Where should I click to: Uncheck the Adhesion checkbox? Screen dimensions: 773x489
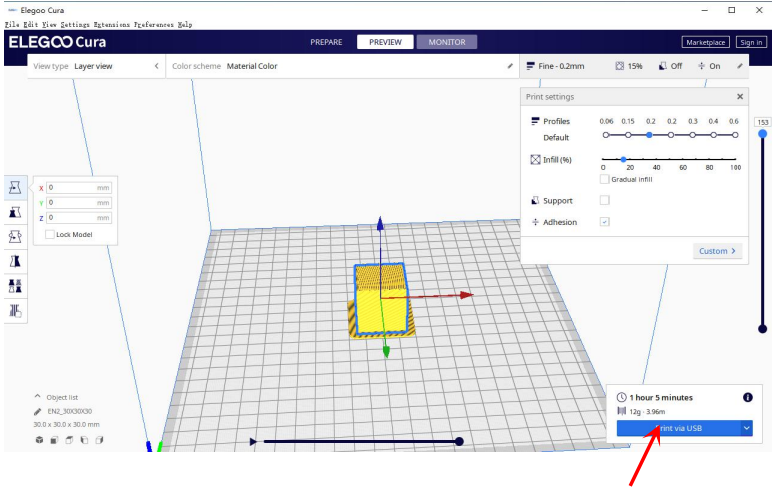pos(604,222)
